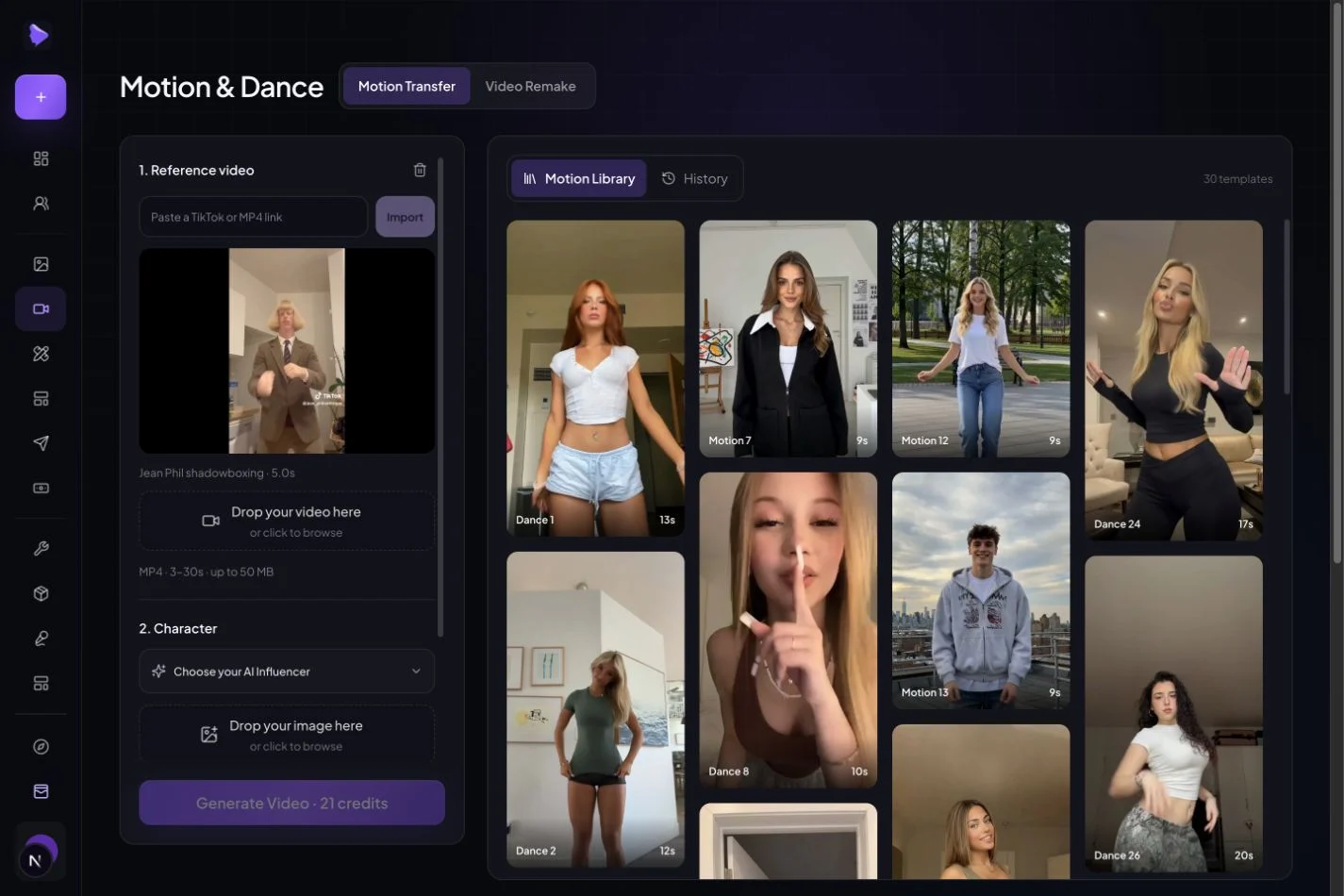The width and height of the screenshot is (1344, 896).
Task: Click the video camera icon in drop zone
Action: [x=211, y=521]
